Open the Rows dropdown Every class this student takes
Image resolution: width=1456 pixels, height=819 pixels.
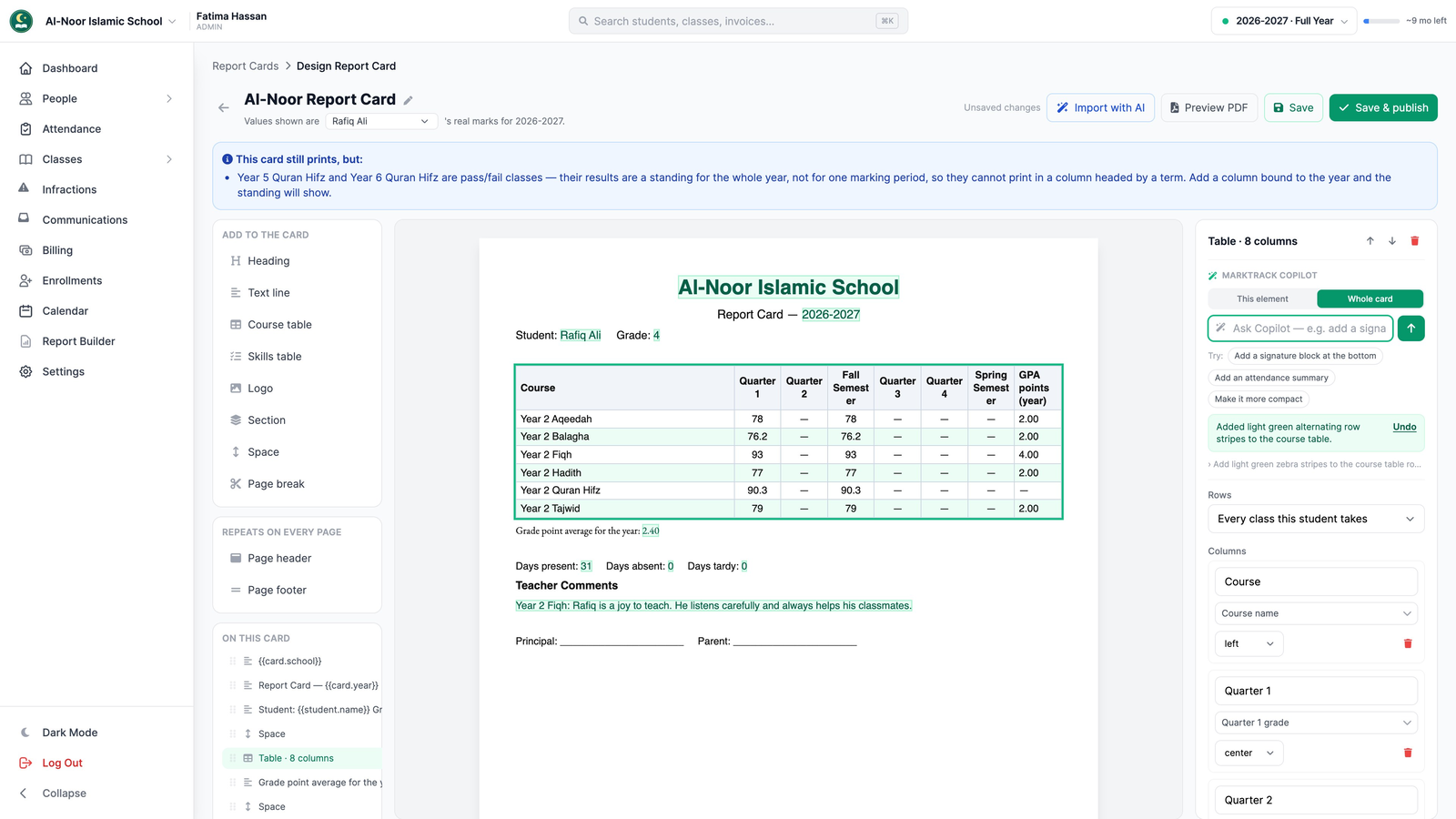[1316, 519]
